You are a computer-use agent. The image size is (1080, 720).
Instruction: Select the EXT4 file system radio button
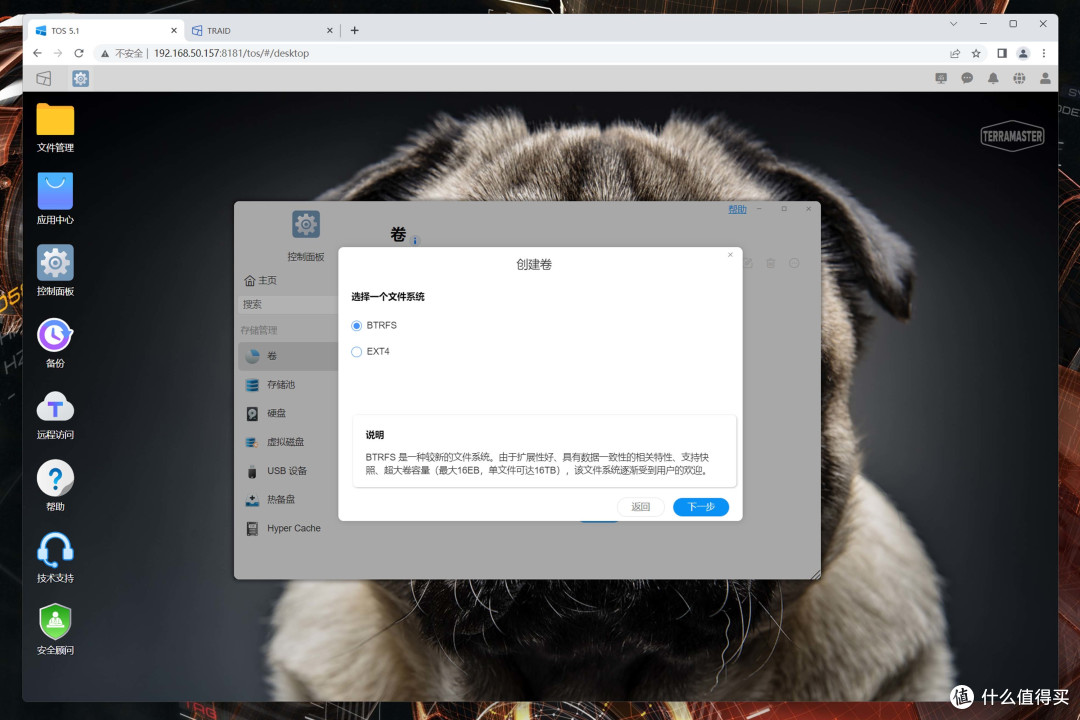click(x=356, y=351)
